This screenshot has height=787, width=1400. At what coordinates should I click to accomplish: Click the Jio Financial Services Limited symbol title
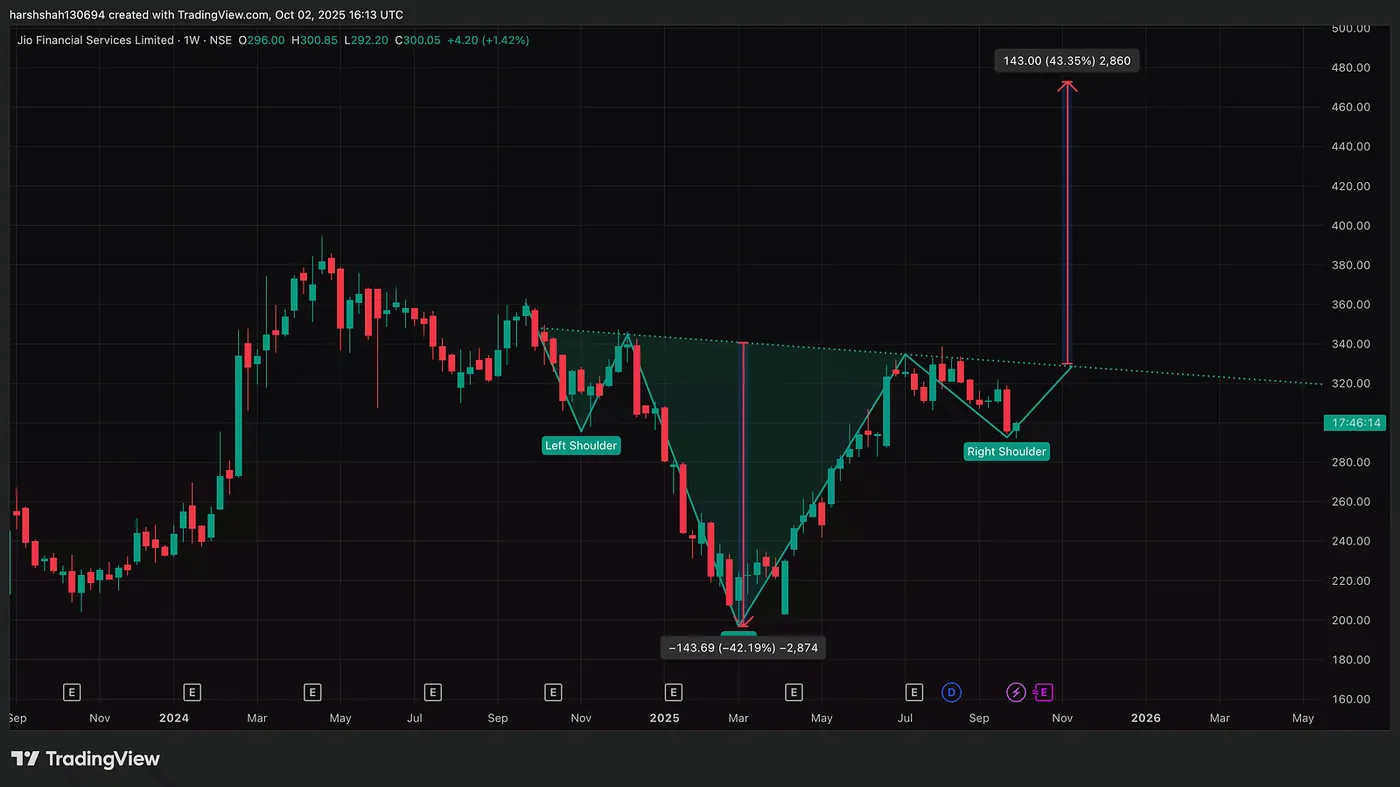pyautogui.click(x=94, y=40)
